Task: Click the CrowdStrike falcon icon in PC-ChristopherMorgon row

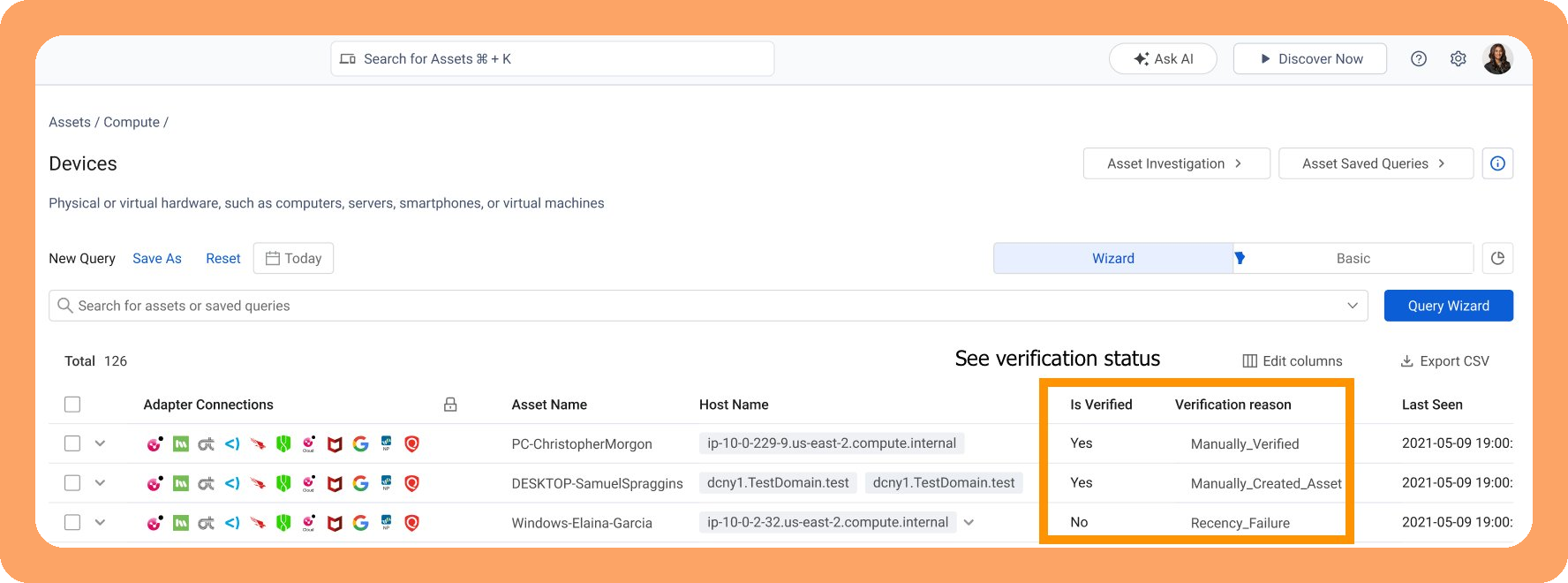Action: [258, 444]
